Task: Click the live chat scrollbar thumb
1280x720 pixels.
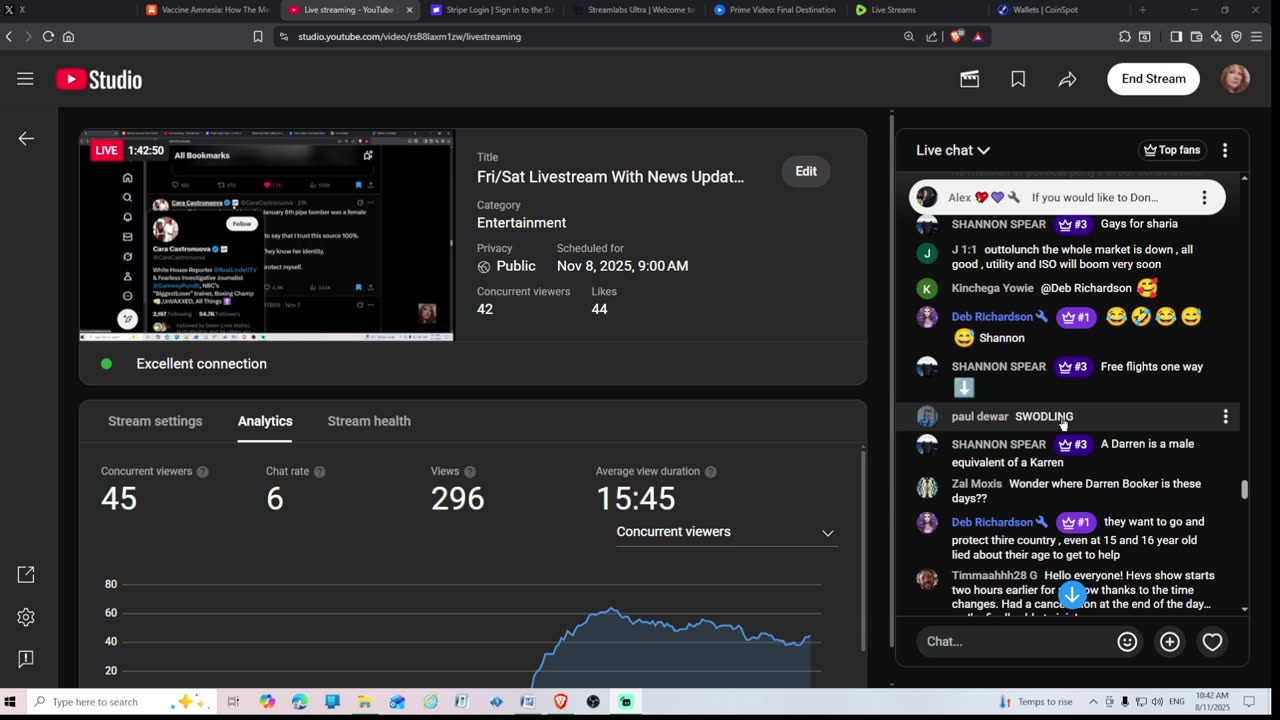Action: (1244, 490)
